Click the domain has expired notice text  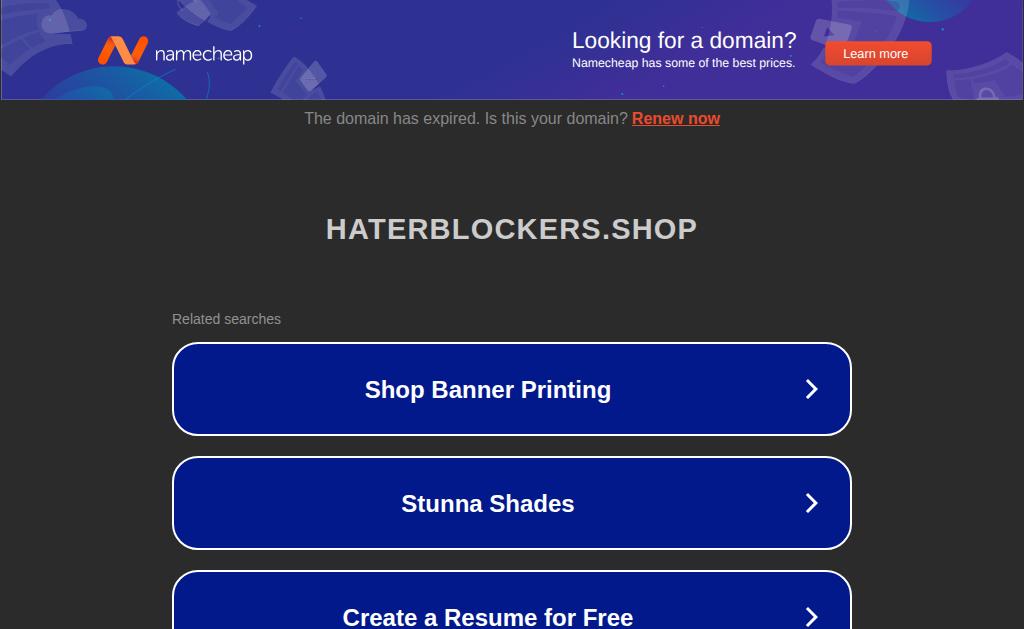click(x=466, y=118)
